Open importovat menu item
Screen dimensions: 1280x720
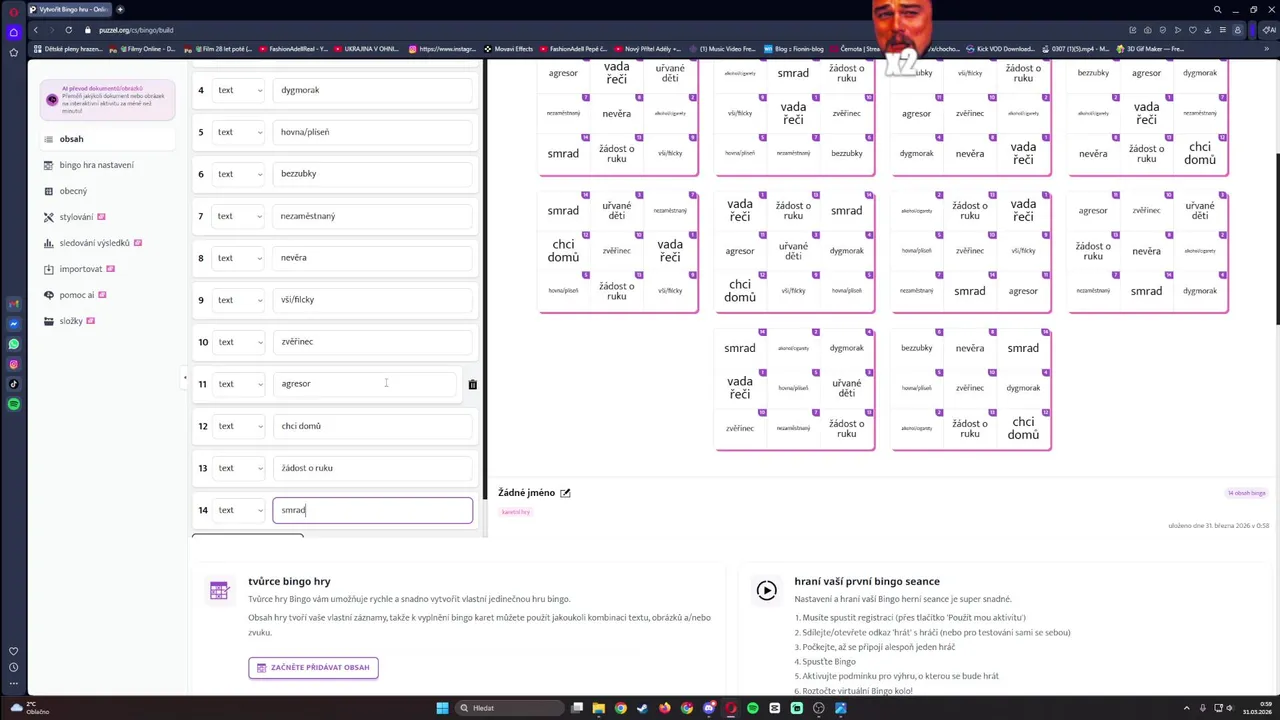[81, 269]
